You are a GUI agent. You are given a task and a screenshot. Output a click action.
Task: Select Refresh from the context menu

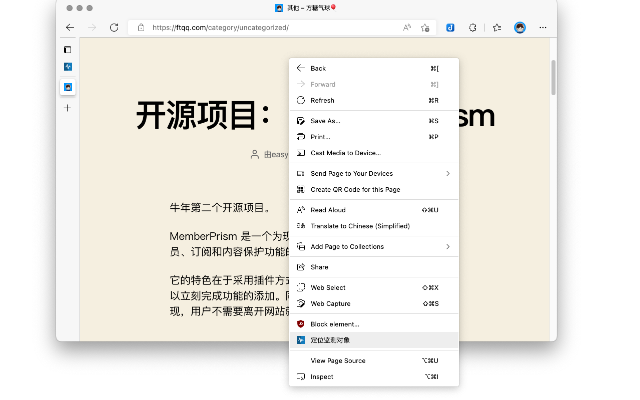click(323, 100)
